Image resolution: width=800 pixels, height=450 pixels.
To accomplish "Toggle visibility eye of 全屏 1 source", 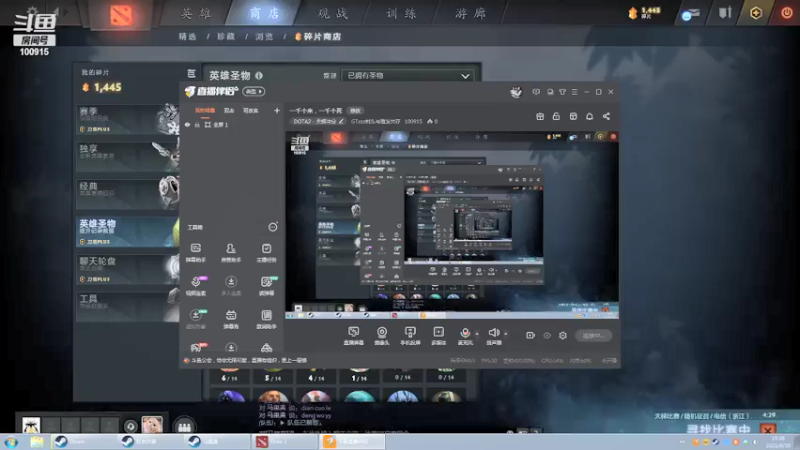I will pyautogui.click(x=187, y=125).
